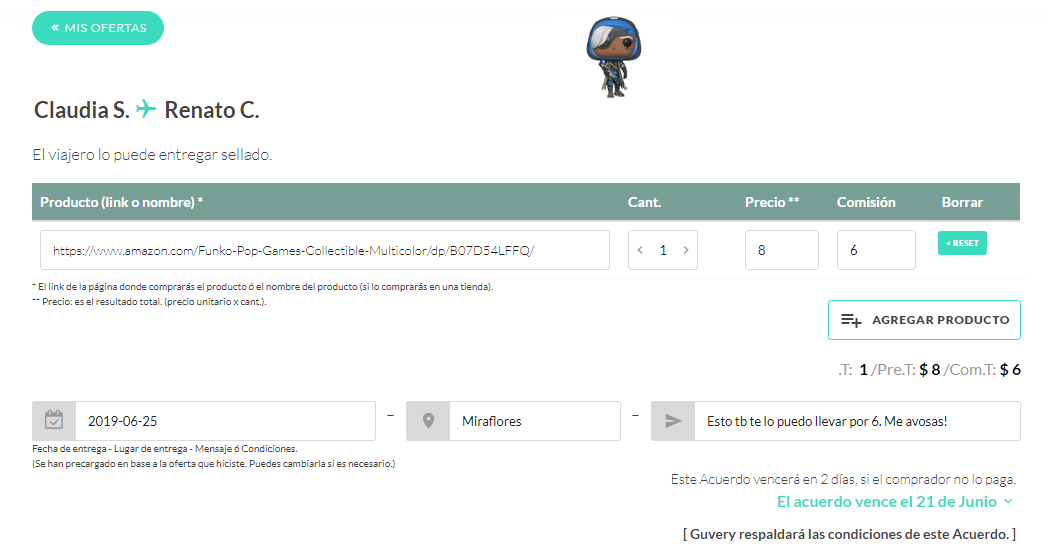The height and width of the screenshot is (557, 1047).
Task: Go back via MIS OFERTAS button
Action: [x=97, y=28]
